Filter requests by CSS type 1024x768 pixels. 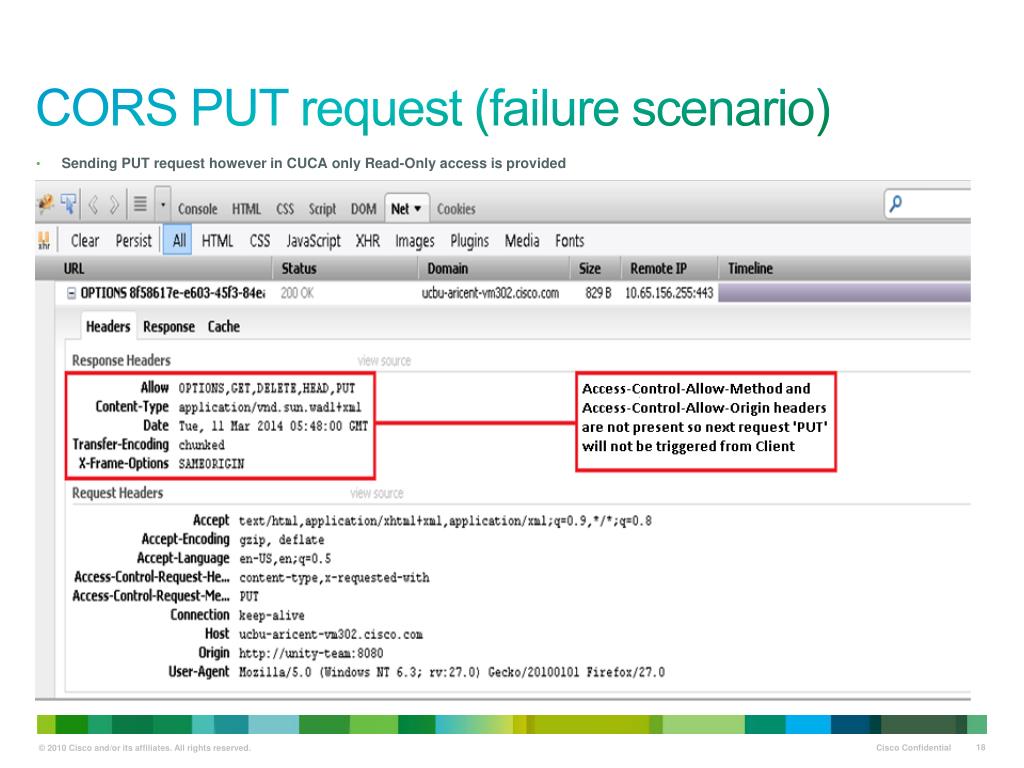click(x=259, y=241)
